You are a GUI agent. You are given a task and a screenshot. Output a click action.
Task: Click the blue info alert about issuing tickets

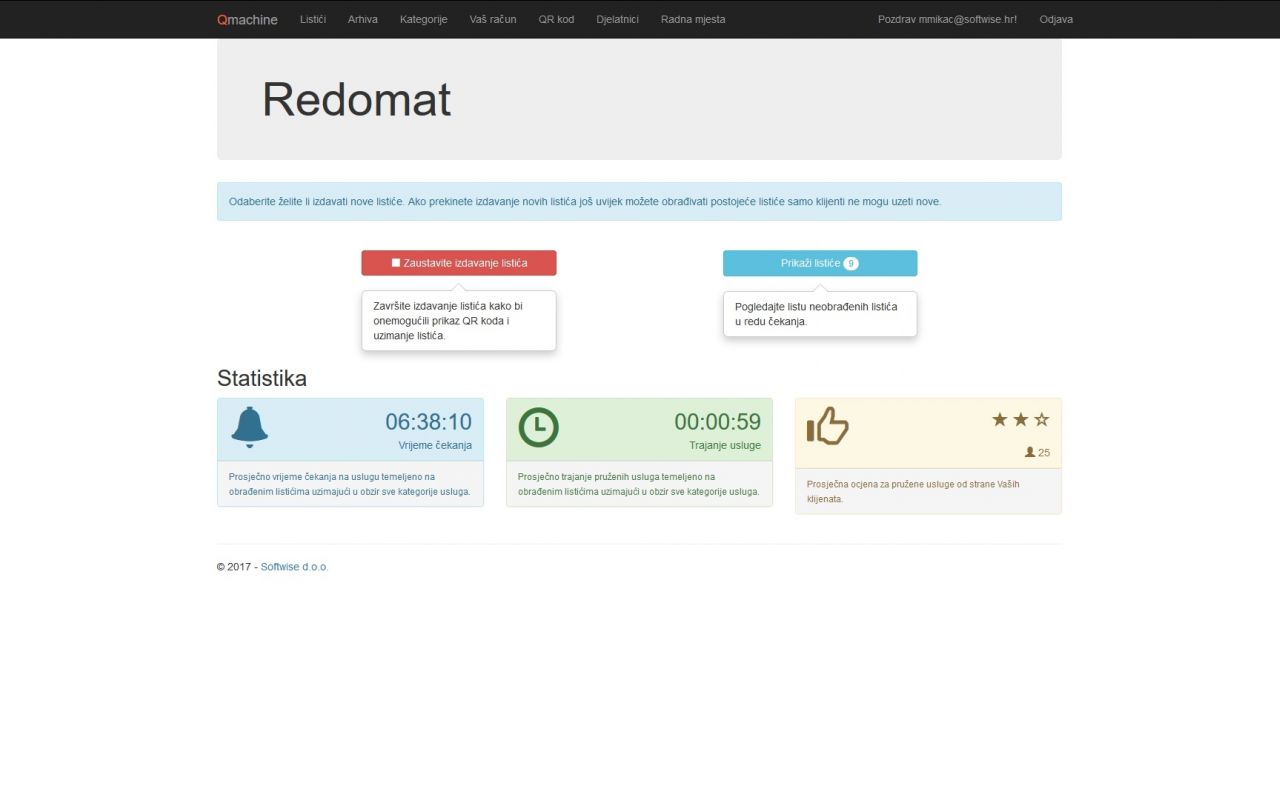[x=639, y=201]
